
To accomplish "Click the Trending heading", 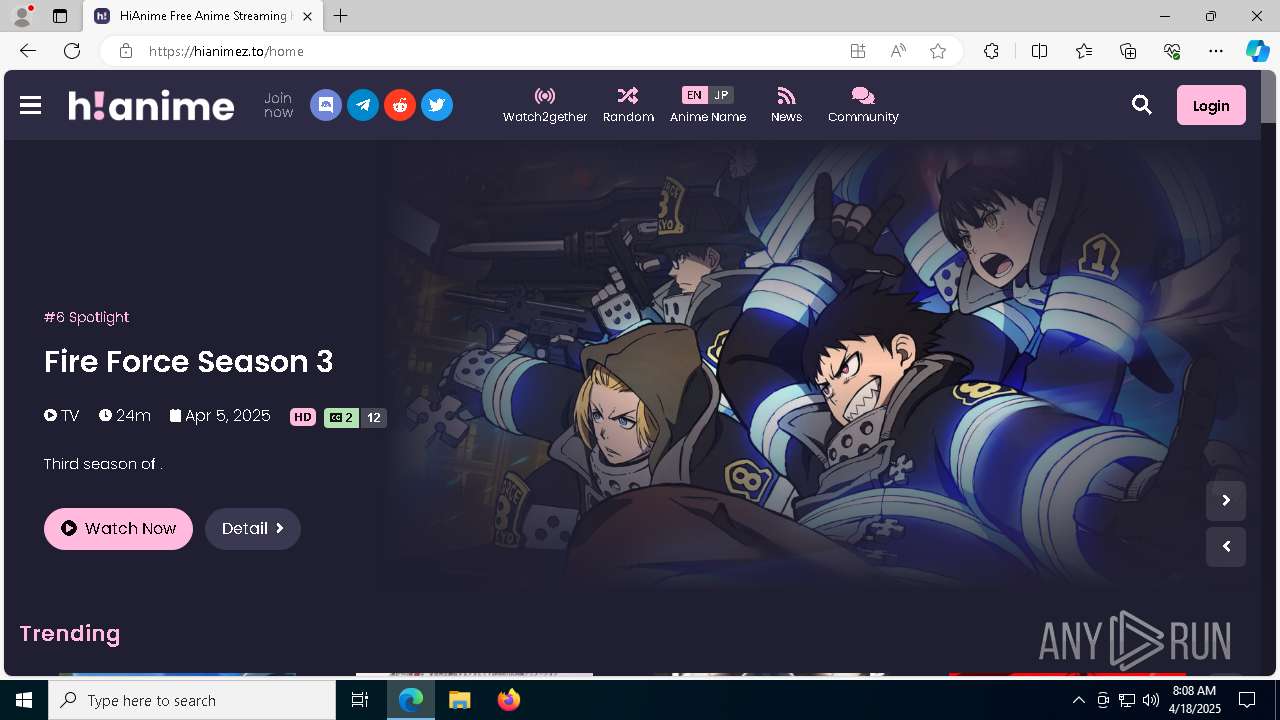I will pos(70,633).
